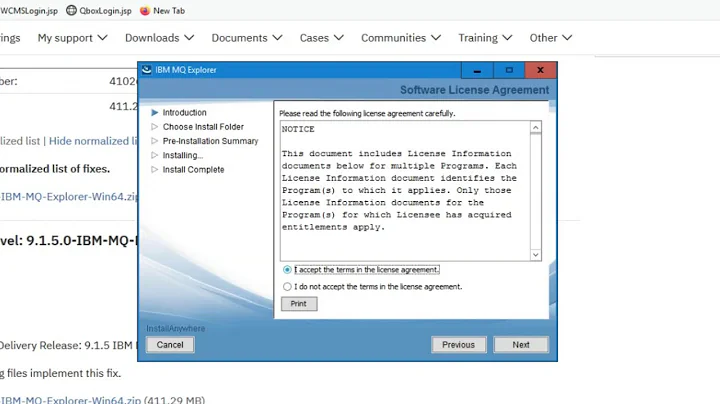
Task: Open the Cases dropdown menu
Action: [321, 38]
